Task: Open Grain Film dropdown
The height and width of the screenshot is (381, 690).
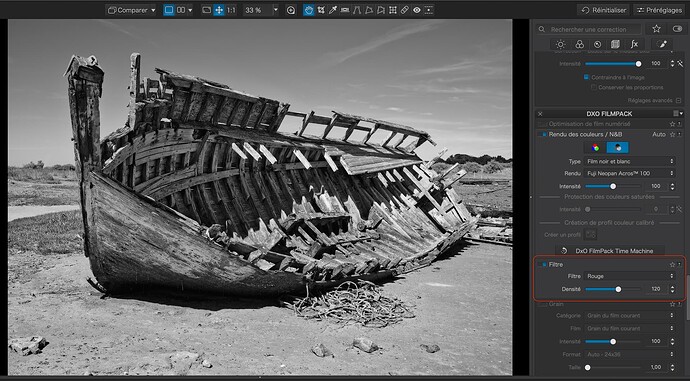Action: [x=629, y=328]
